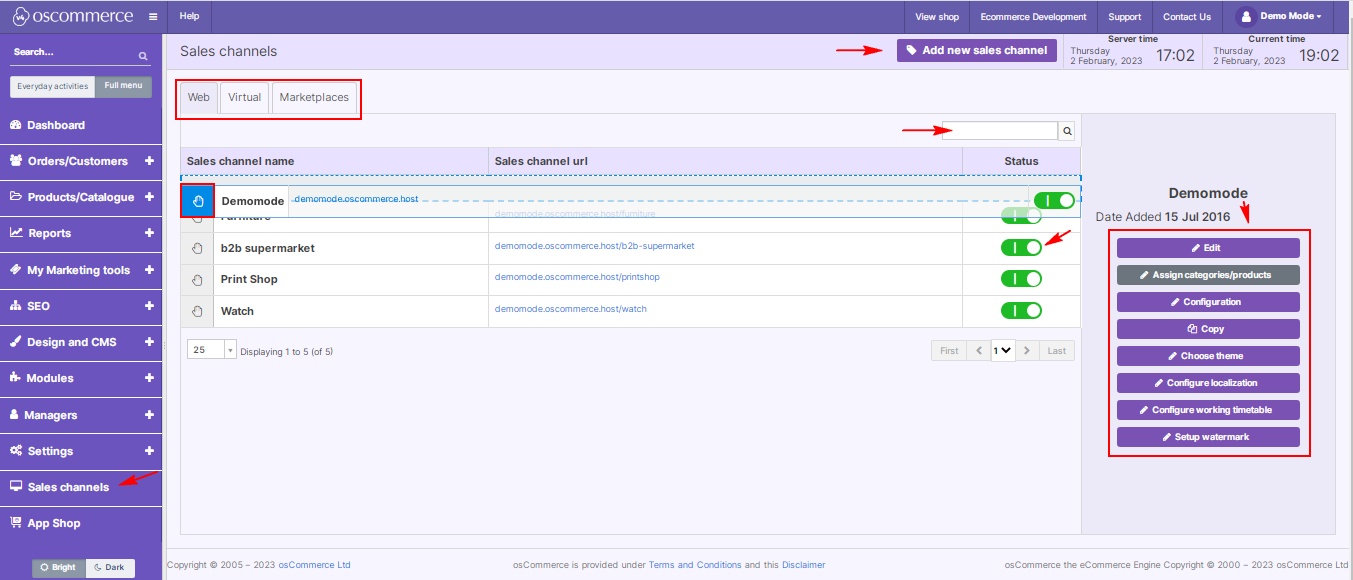Expand the Managers submenu plus sign
The width and height of the screenshot is (1353, 580).
click(149, 415)
